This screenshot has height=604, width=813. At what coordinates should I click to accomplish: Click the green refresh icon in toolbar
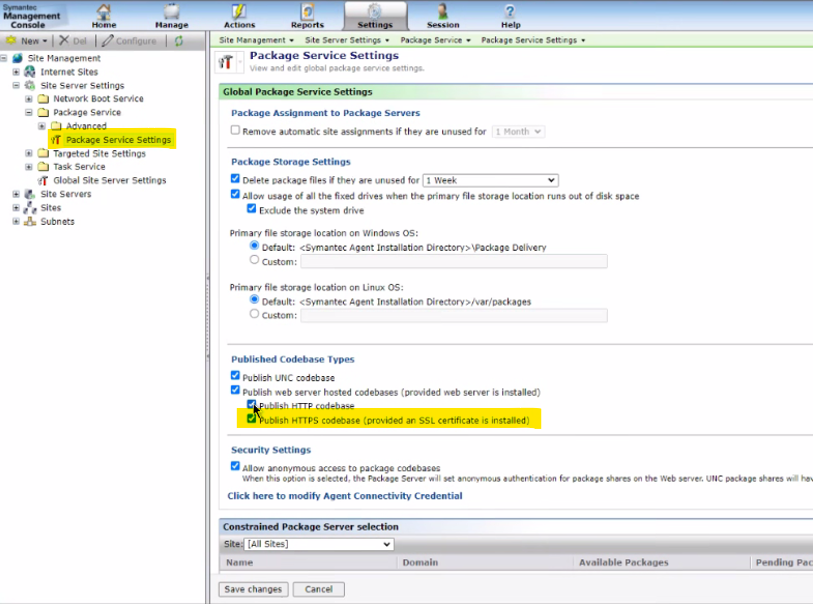click(179, 41)
